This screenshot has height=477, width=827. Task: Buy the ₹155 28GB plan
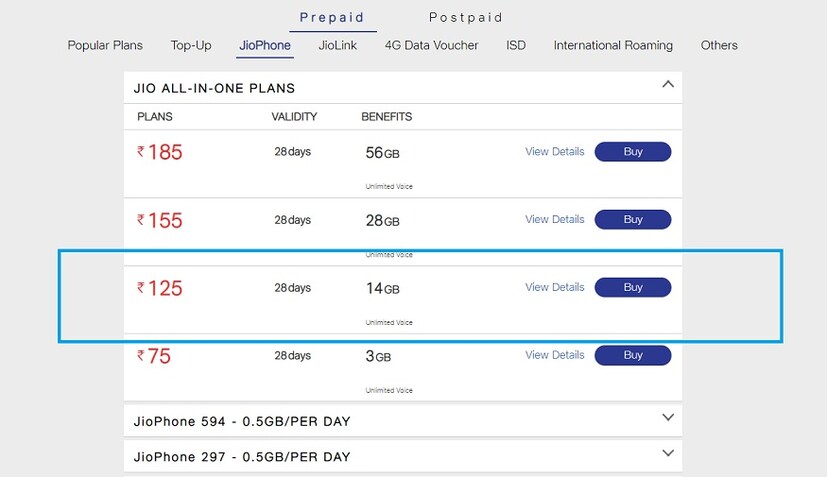(633, 219)
